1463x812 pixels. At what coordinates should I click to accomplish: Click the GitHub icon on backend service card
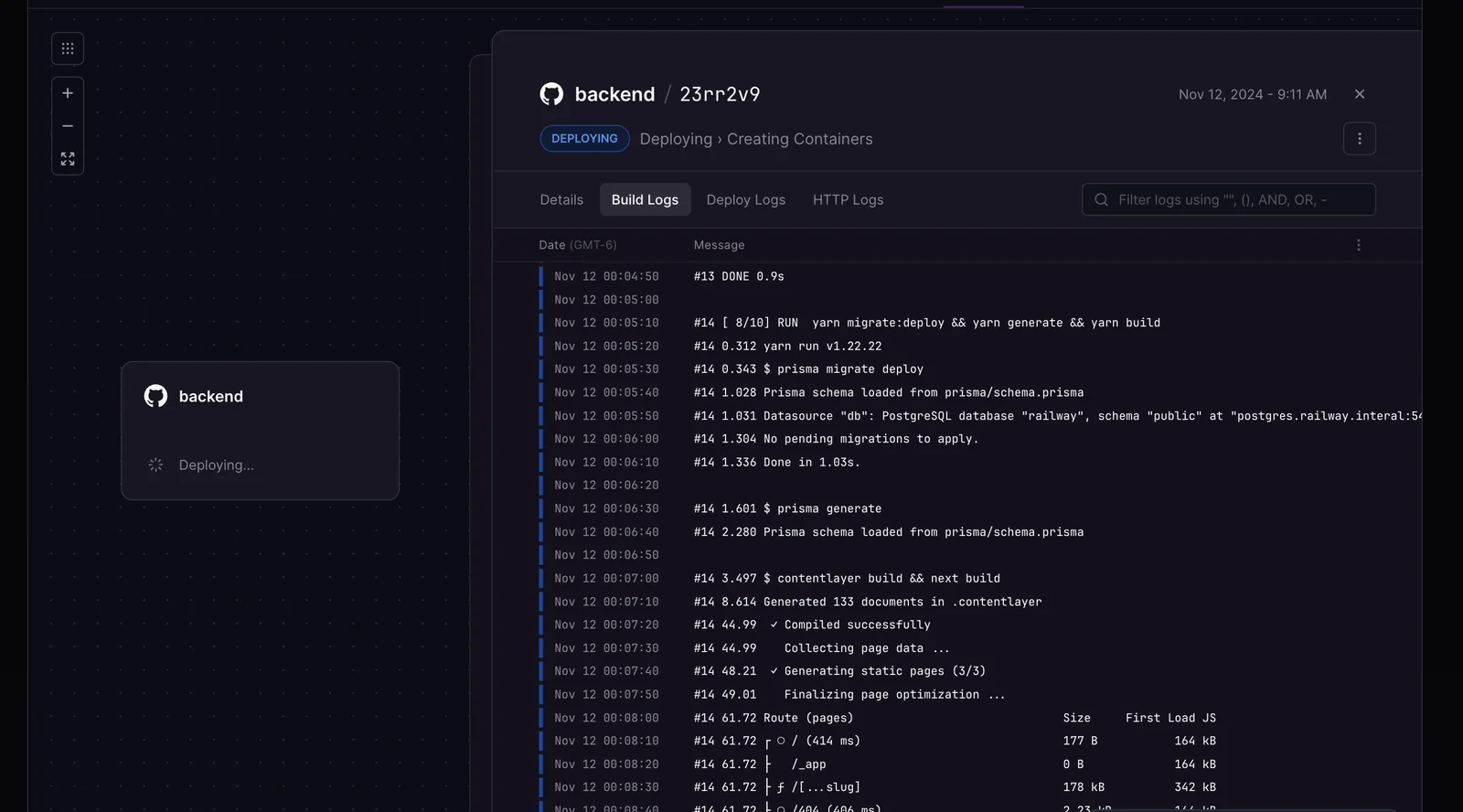pos(155,396)
